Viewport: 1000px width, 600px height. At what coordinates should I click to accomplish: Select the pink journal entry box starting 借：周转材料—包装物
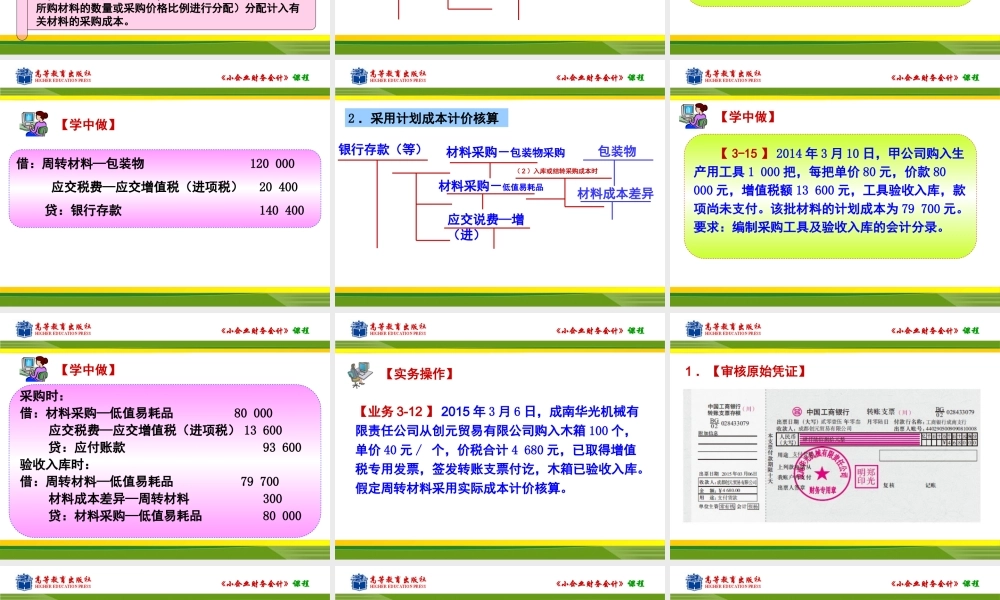(x=168, y=186)
